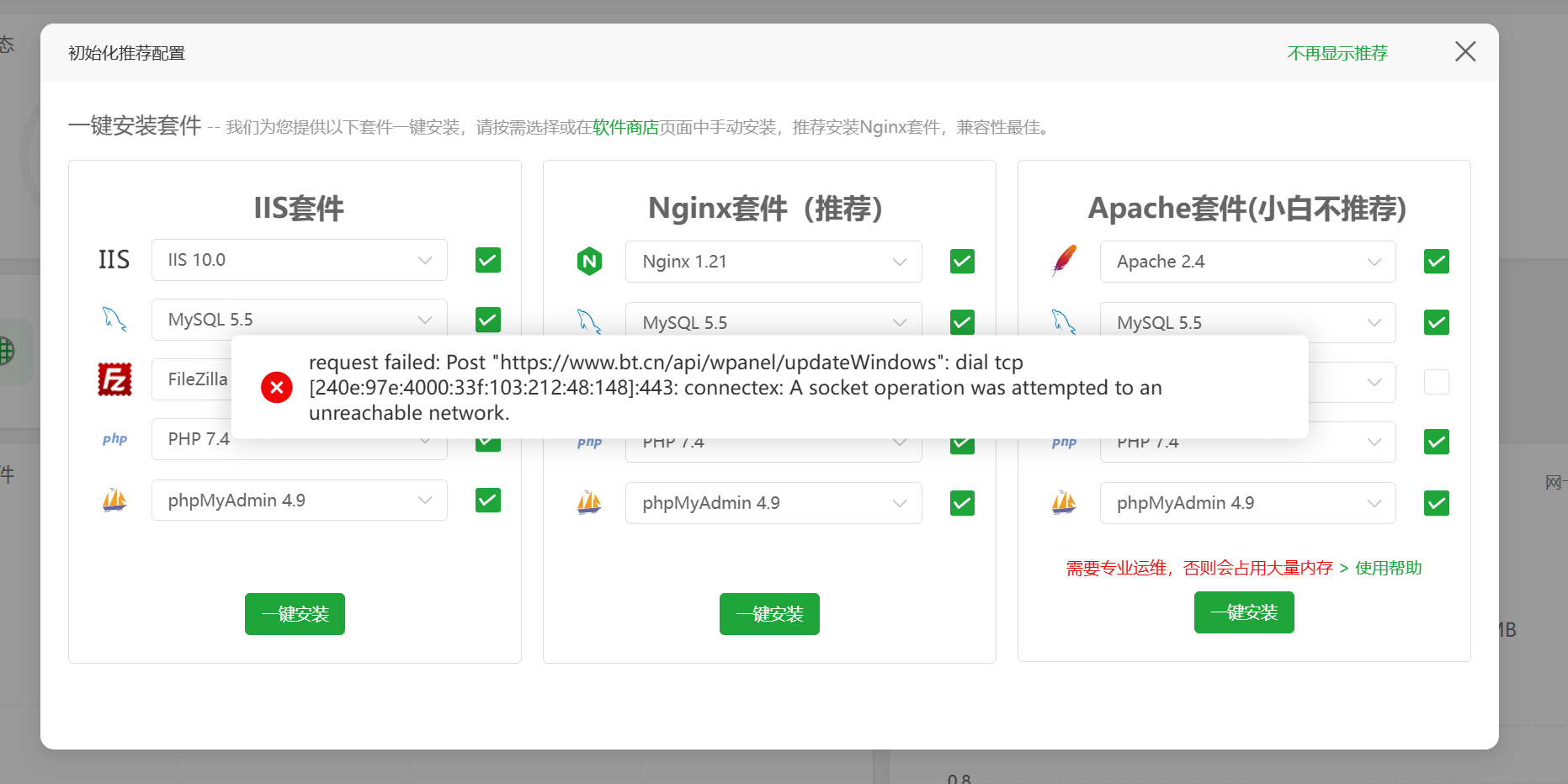Uncheck phpMyAdmin 4.9 in the Nginx suite
Image resolution: width=1568 pixels, height=784 pixels.
tap(962, 503)
